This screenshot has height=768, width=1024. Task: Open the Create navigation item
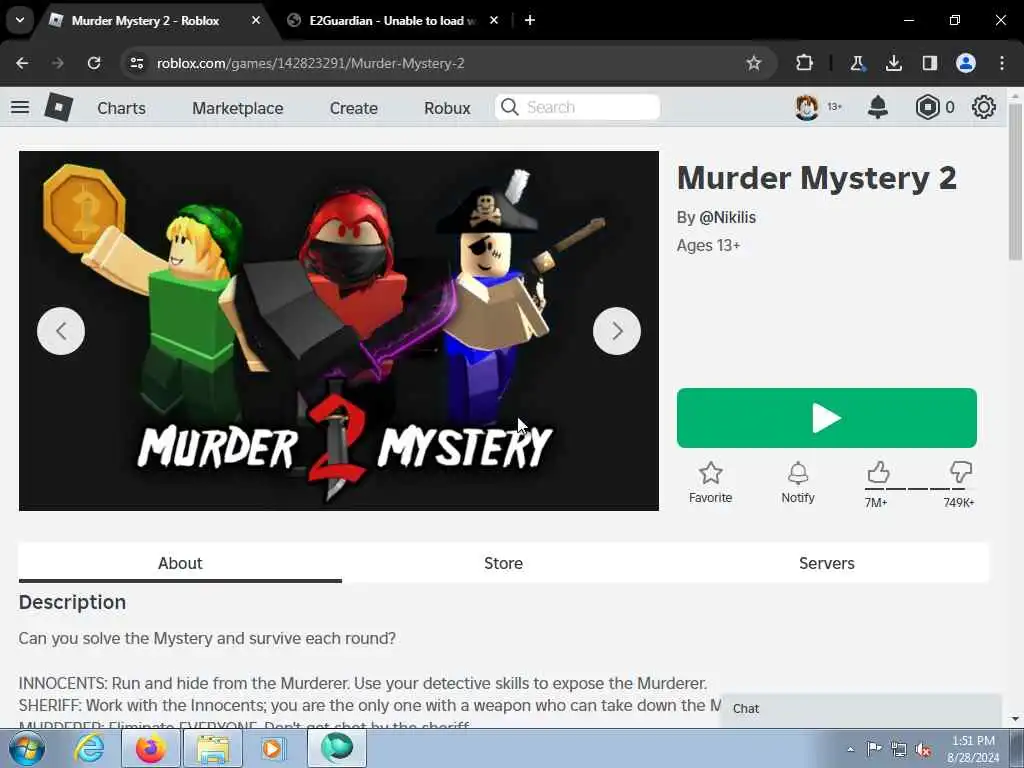coord(353,108)
